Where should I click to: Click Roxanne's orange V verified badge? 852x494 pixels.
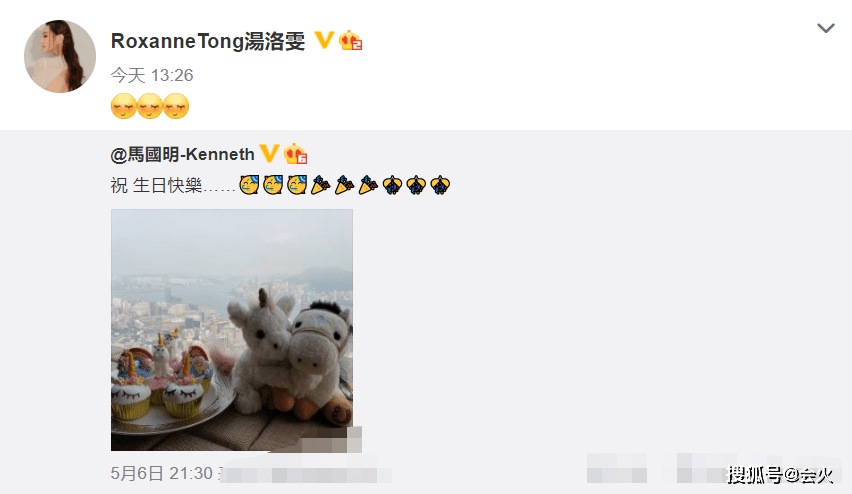(324, 40)
